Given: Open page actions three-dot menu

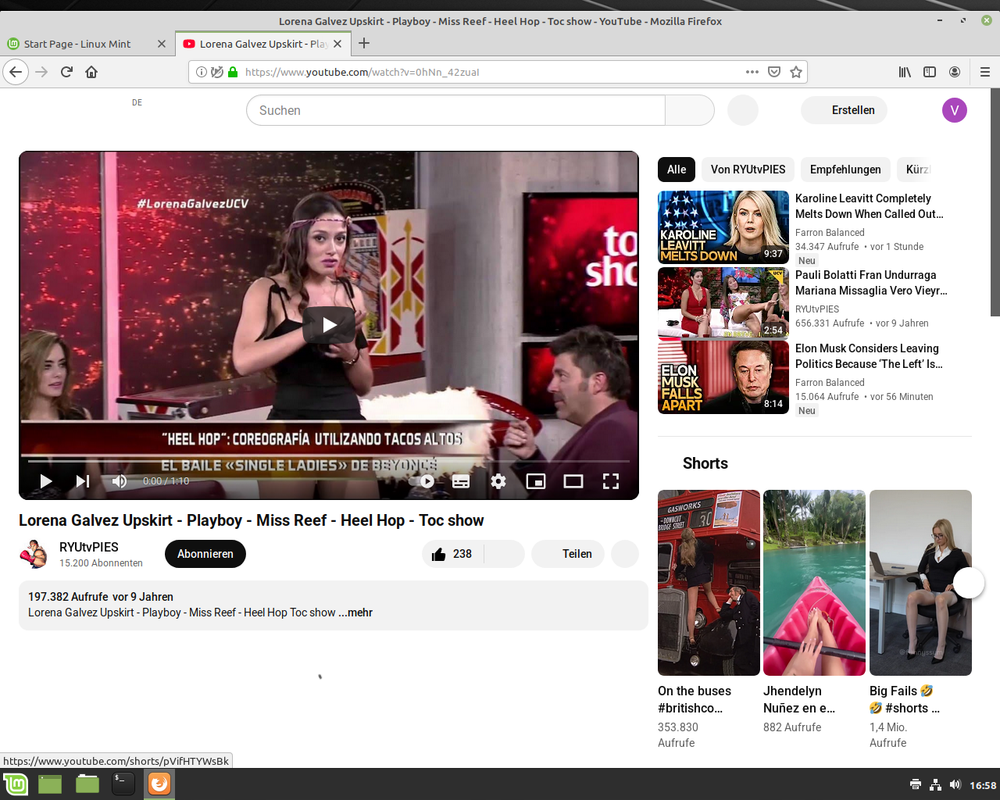Looking at the screenshot, I should pos(752,72).
